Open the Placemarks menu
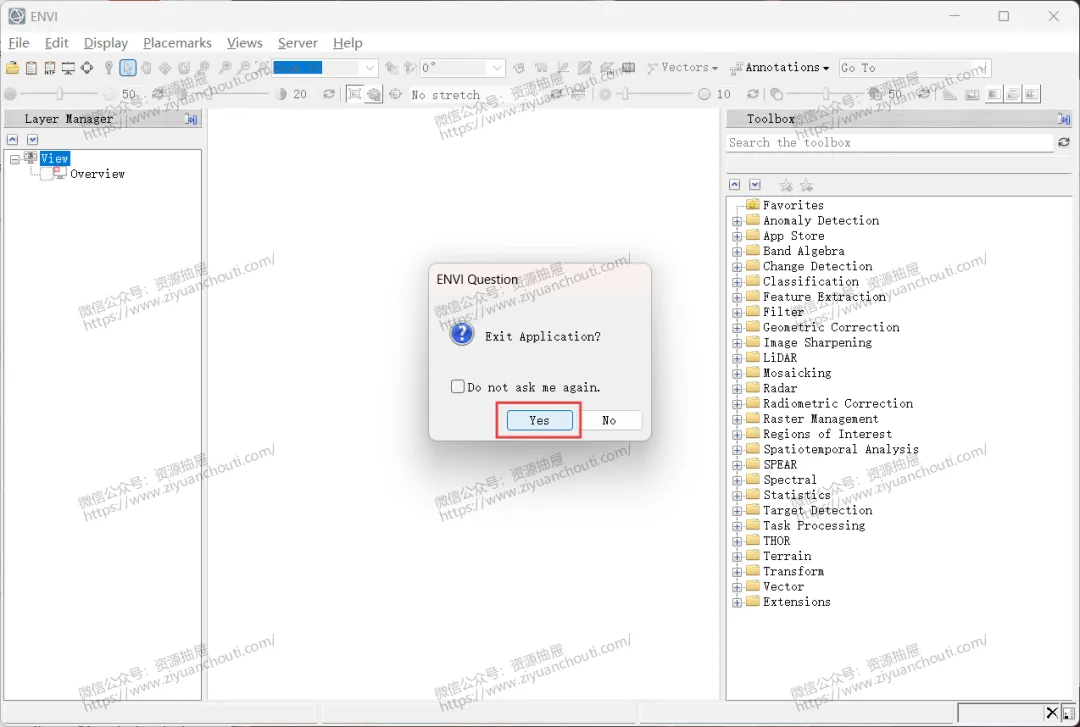Image resolution: width=1080 pixels, height=727 pixels. pos(177,43)
